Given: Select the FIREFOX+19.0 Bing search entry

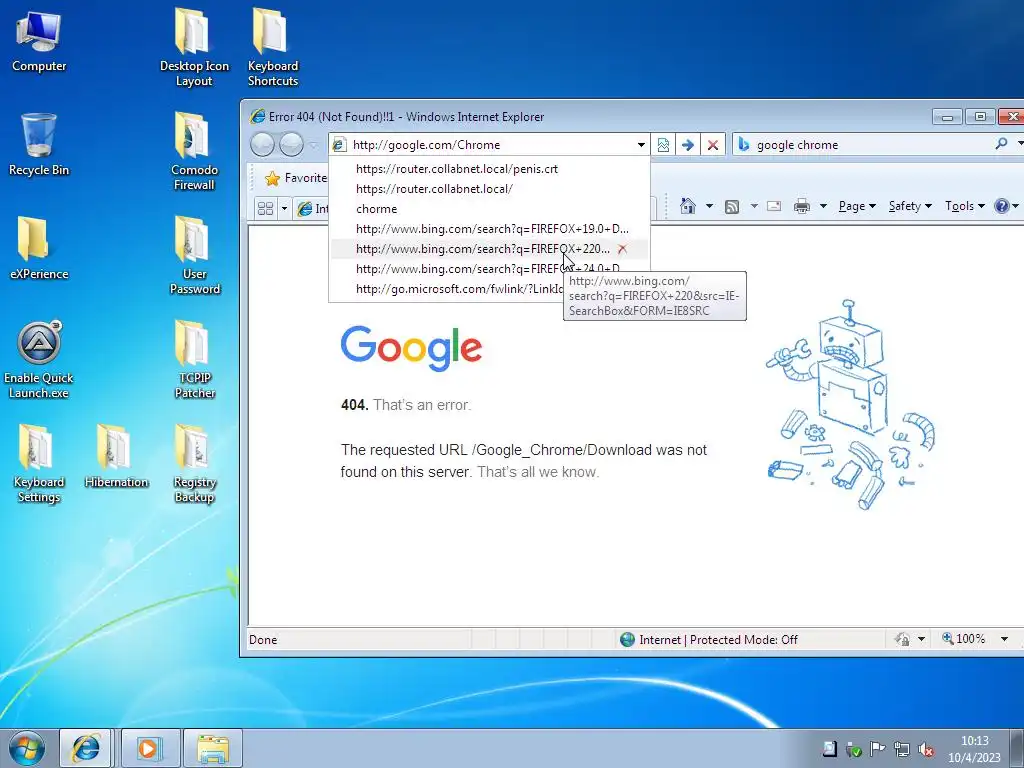Looking at the screenshot, I should click(x=489, y=229).
